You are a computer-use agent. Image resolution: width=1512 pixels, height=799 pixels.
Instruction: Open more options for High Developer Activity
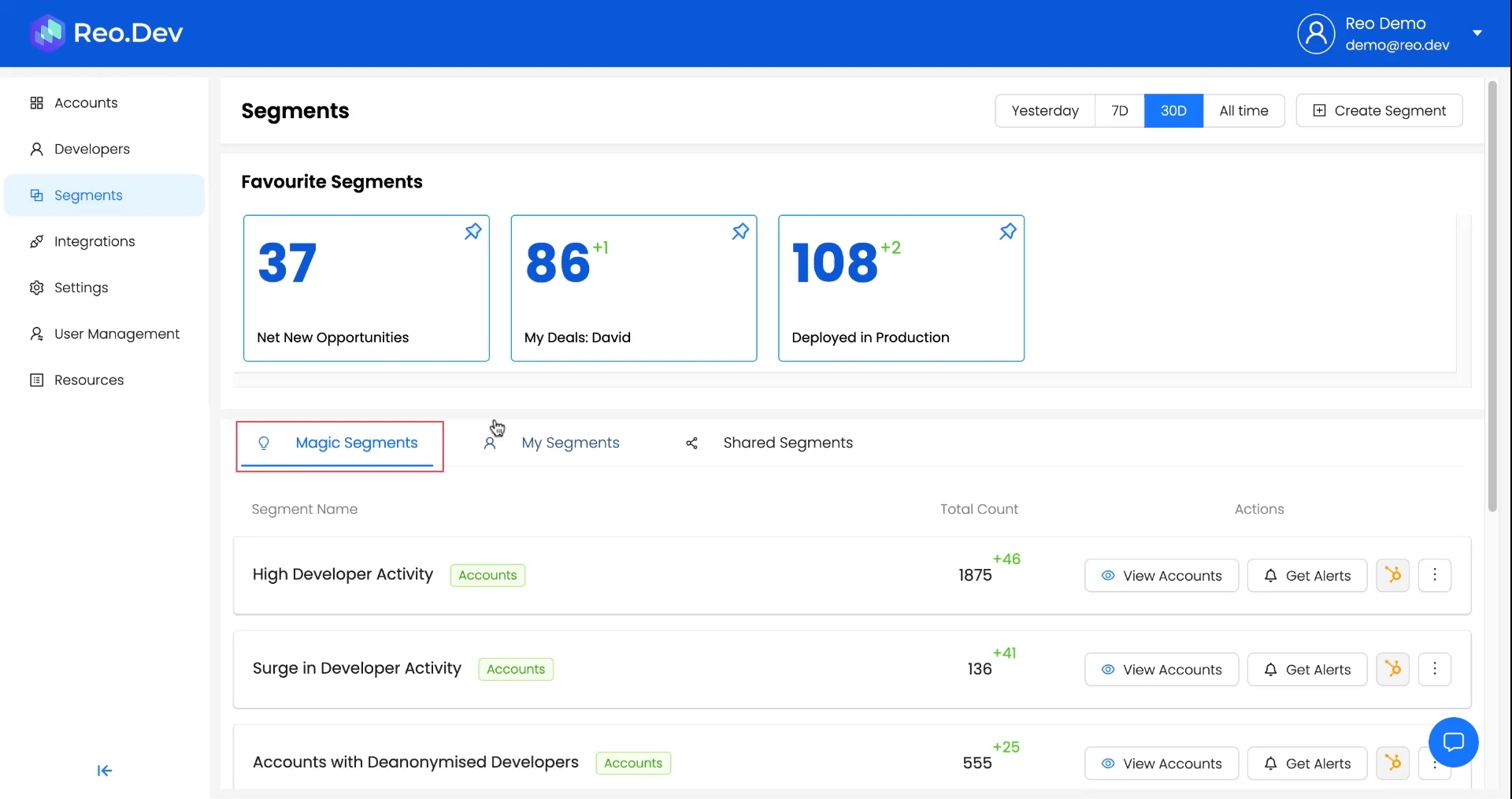[1434, 575]
